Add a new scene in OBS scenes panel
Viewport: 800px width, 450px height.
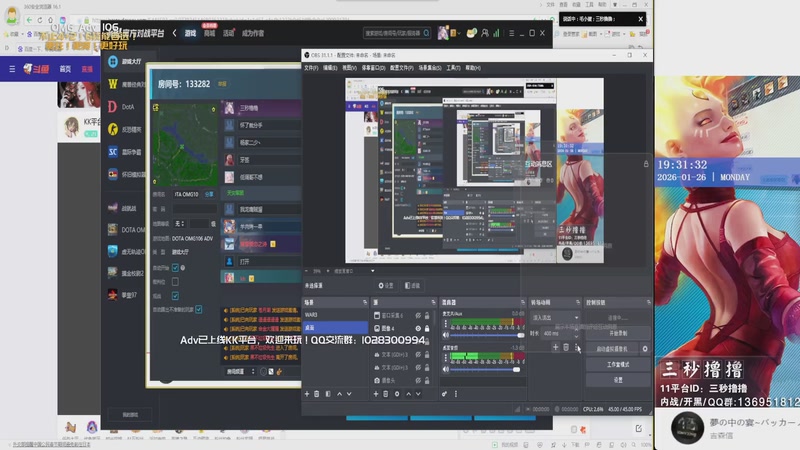(x=307, y=394)
